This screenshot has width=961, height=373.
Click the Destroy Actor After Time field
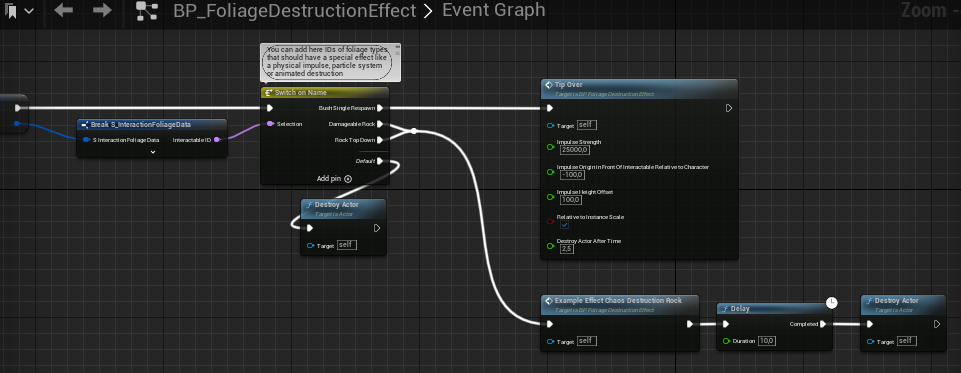coord(567,249)
